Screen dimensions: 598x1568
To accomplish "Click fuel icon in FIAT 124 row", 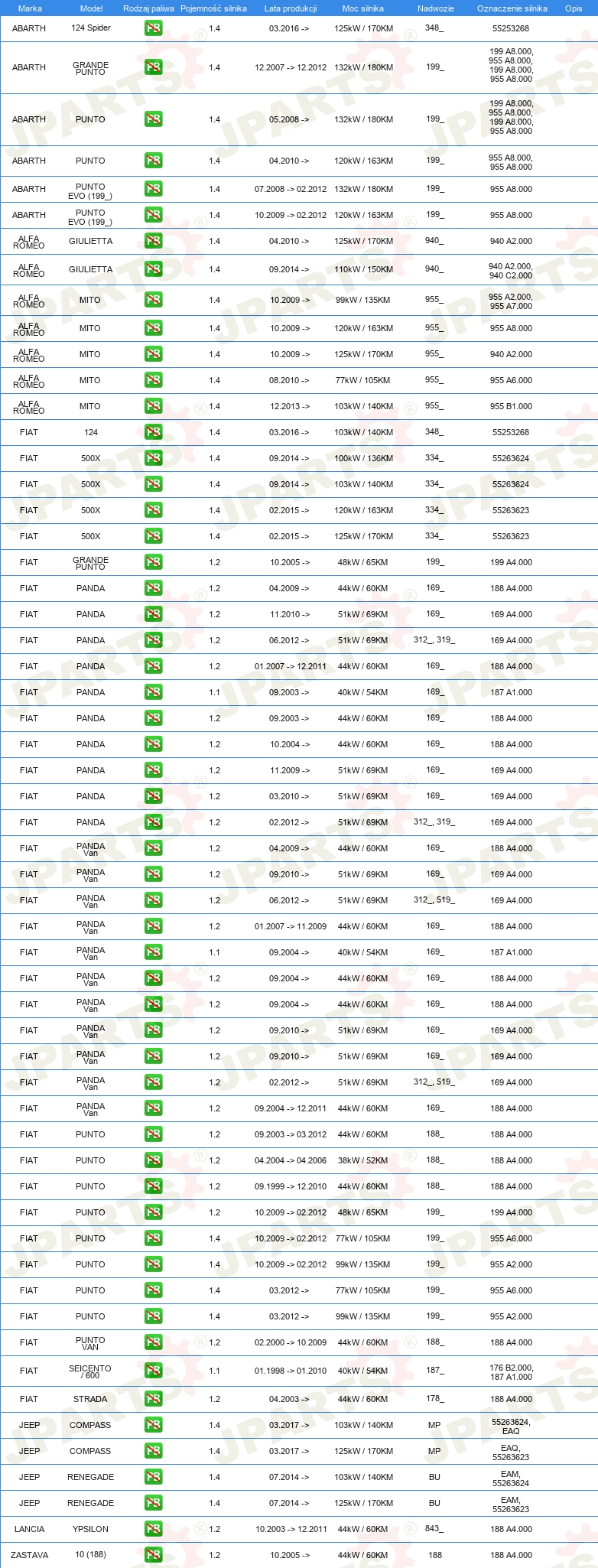I will 154,432.
